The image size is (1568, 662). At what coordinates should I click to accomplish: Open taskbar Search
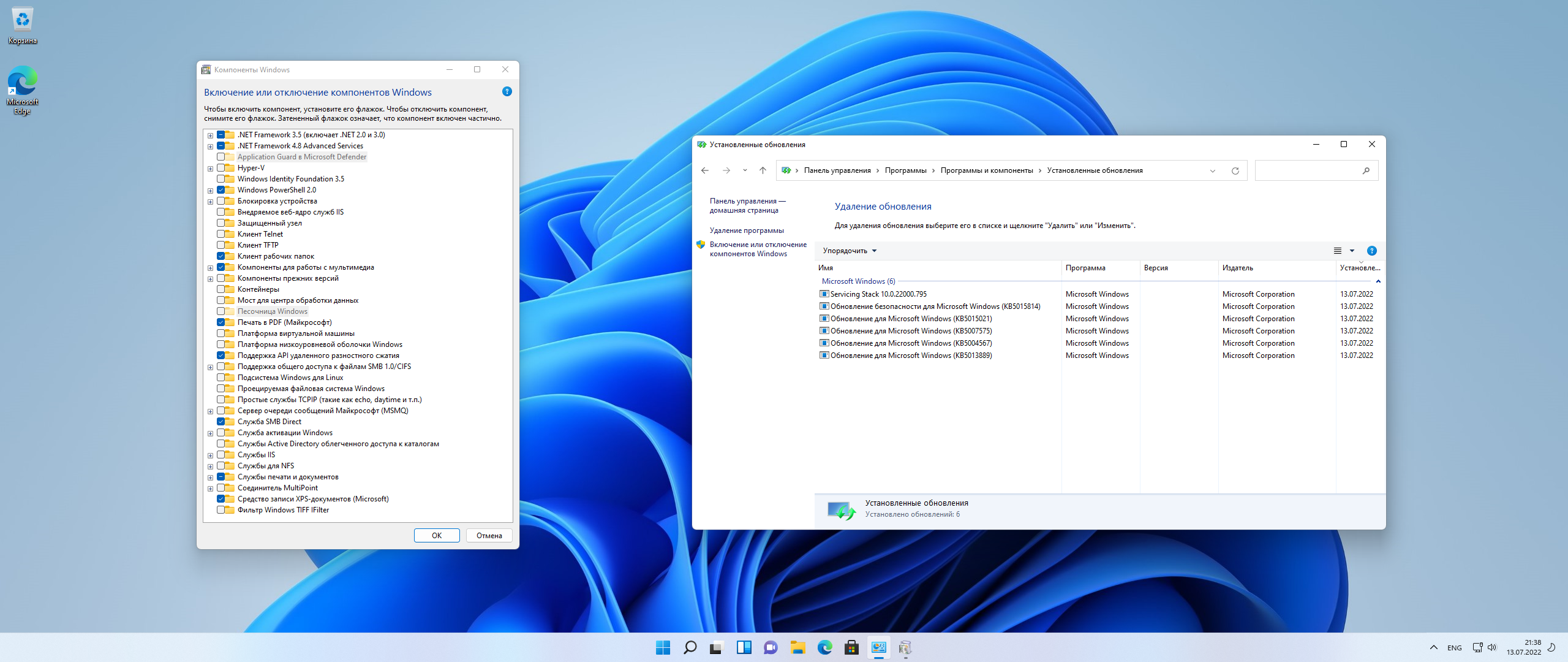click(690, 647)
